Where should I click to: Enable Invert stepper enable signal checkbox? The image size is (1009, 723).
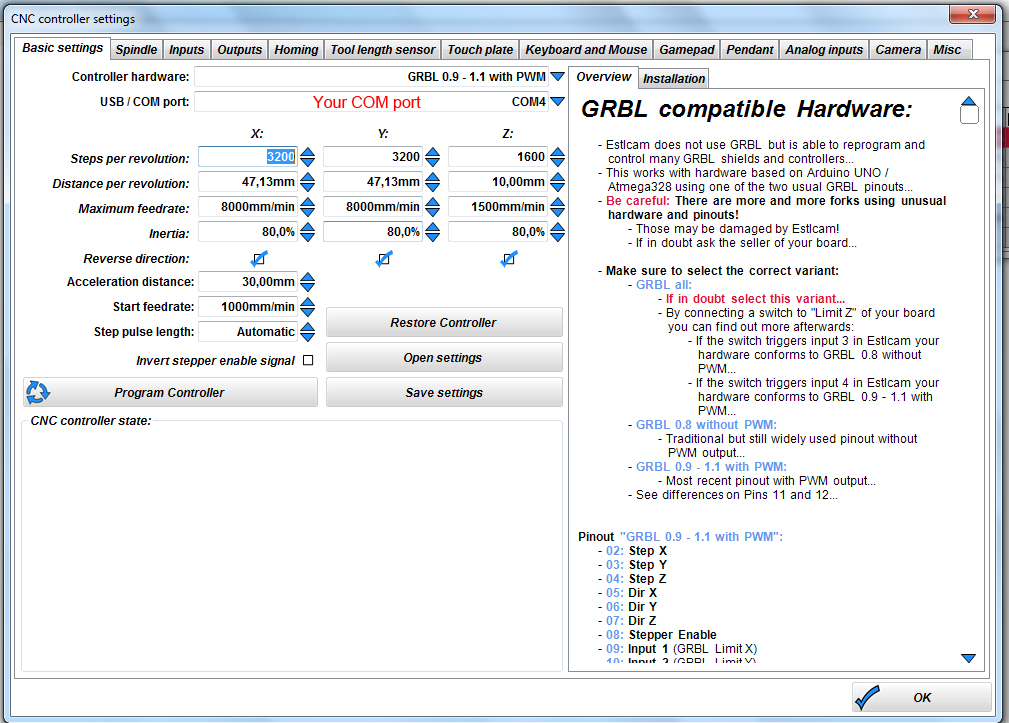pos(308,361)
